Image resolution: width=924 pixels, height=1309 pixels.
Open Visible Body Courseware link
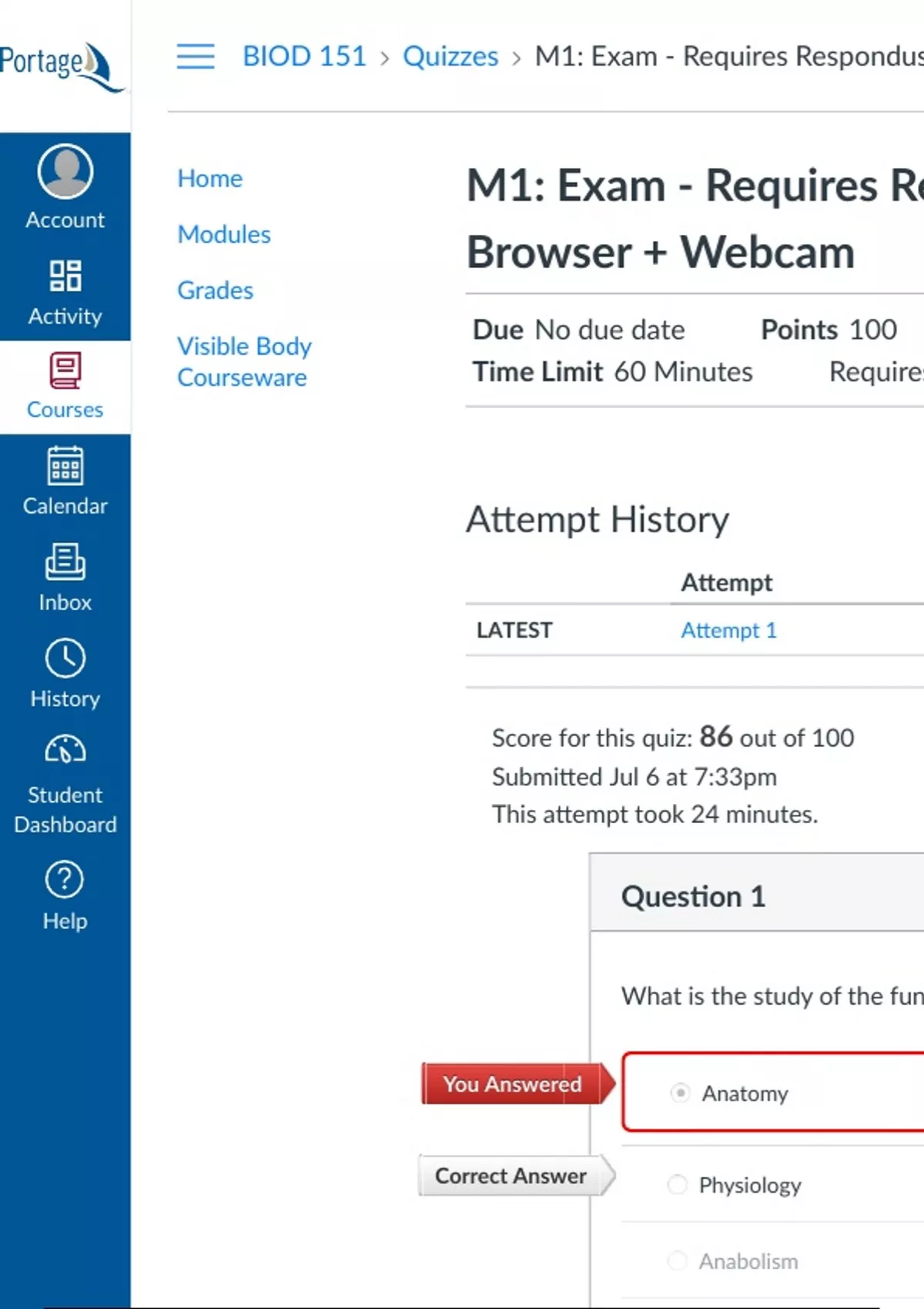tap(244, 362)
